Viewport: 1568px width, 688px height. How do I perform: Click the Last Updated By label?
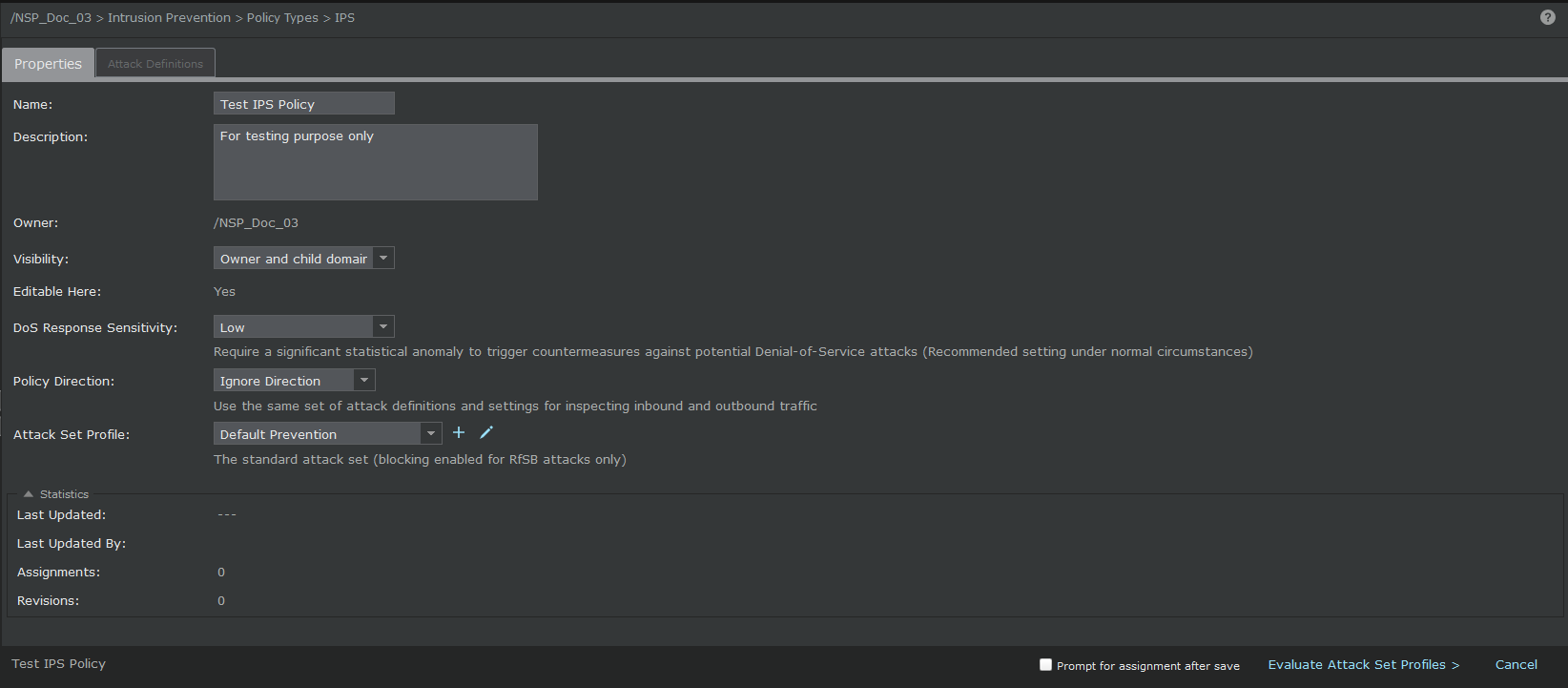(x=72, y=543)
